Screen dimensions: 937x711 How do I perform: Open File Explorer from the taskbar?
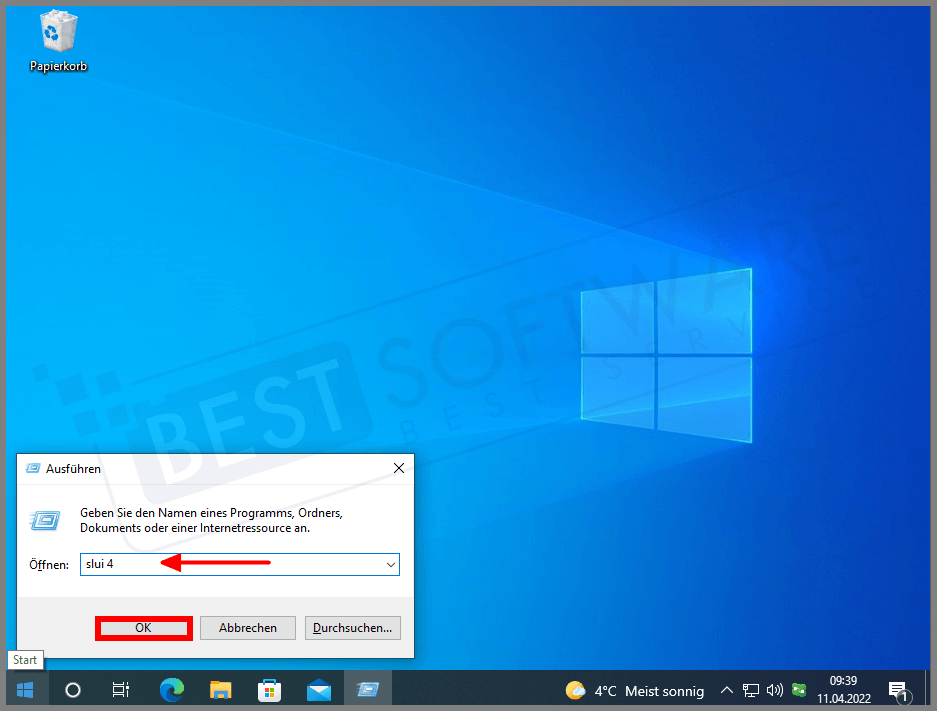[220, 689]
